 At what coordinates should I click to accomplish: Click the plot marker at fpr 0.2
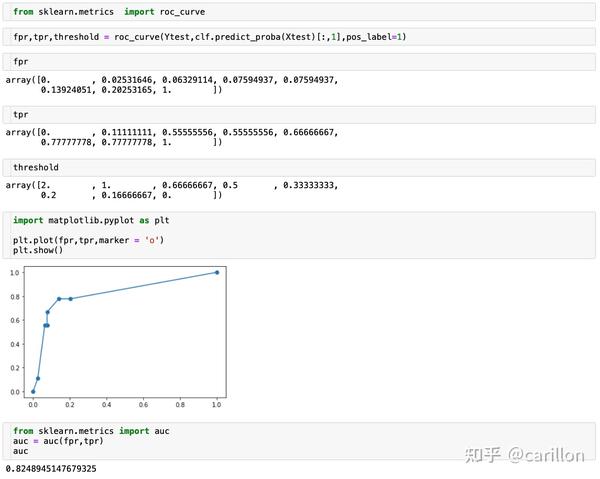(x=70, y=299)
